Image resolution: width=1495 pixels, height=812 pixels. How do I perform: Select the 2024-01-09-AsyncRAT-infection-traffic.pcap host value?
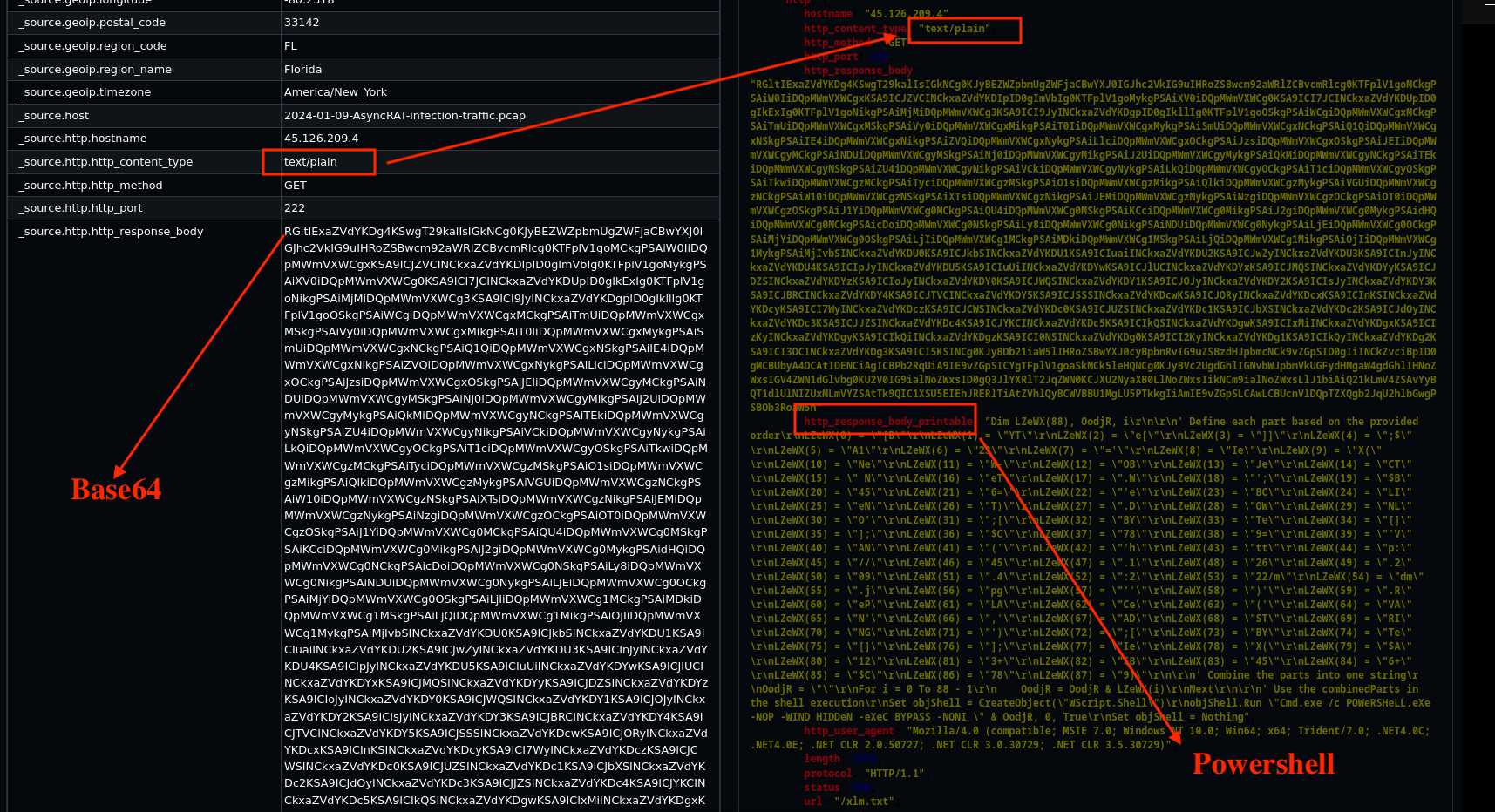pyautogui.click(x=404, y=116)
